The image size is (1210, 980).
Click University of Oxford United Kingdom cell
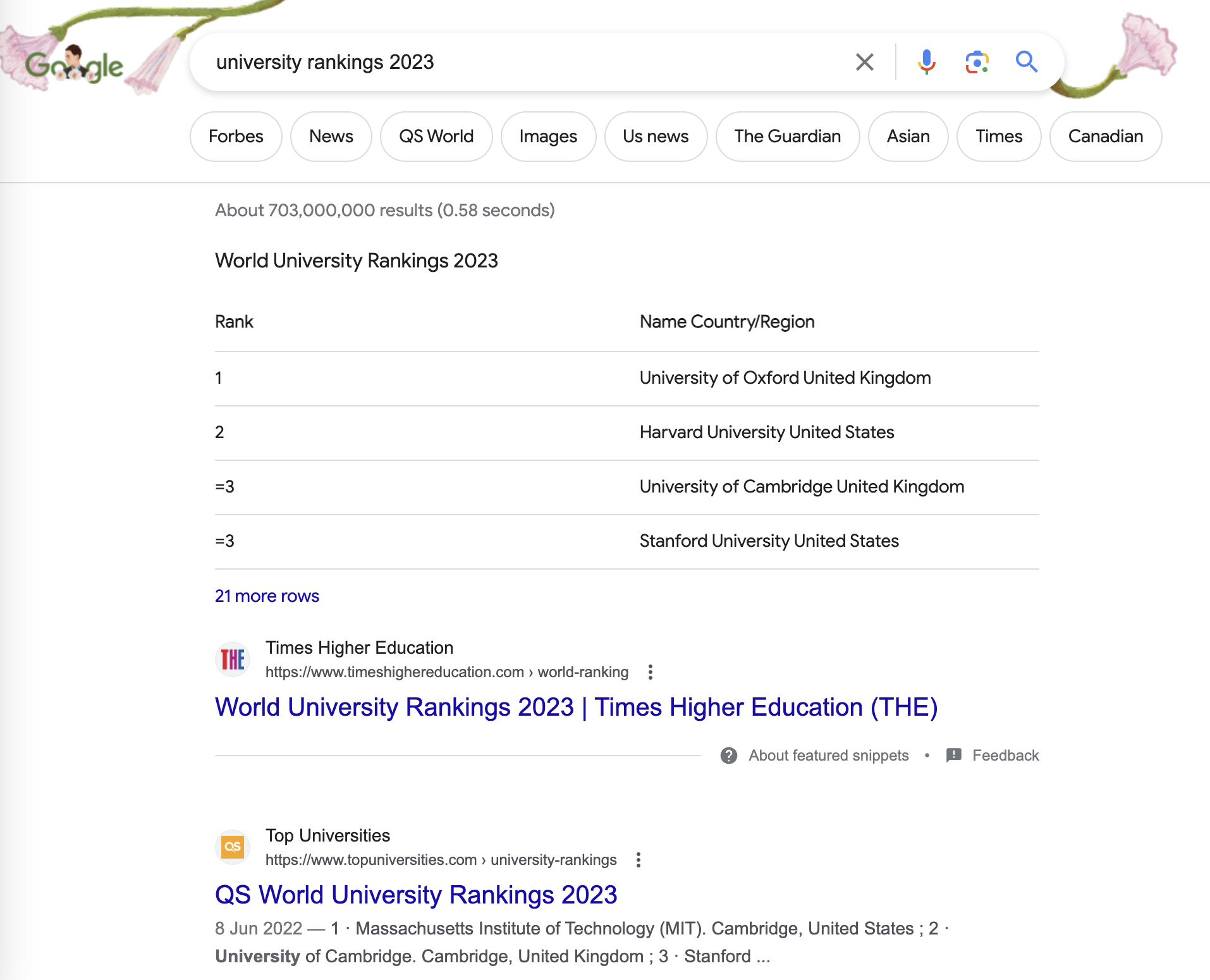pyautogui.click(x=785, y=378)
